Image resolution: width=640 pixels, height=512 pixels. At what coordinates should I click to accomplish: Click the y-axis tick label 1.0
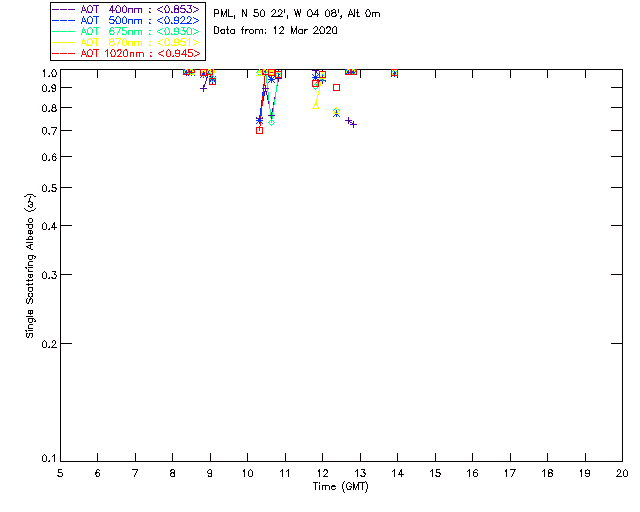click(x=49, y=74)
